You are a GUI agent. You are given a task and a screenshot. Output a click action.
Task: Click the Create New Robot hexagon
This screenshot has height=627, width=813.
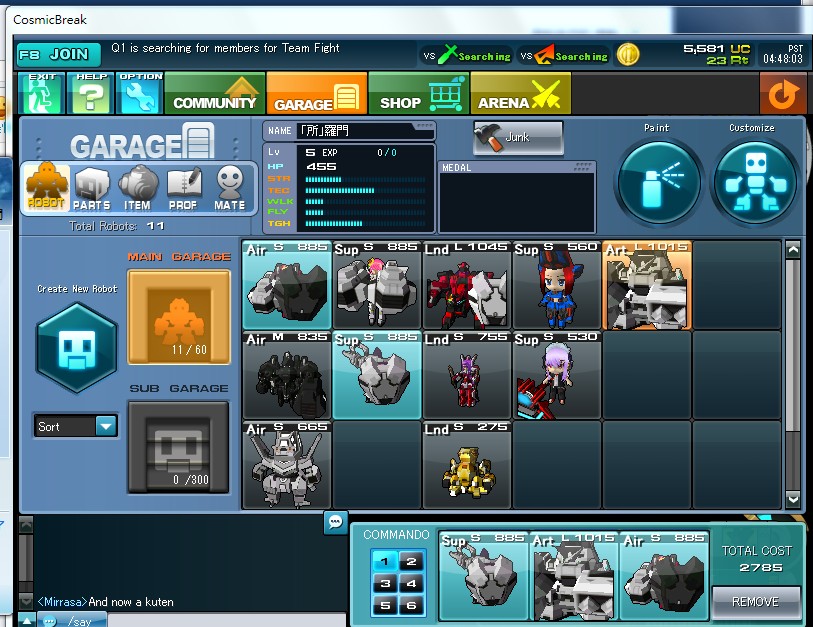pyautogui.click(x=77, y=348)
